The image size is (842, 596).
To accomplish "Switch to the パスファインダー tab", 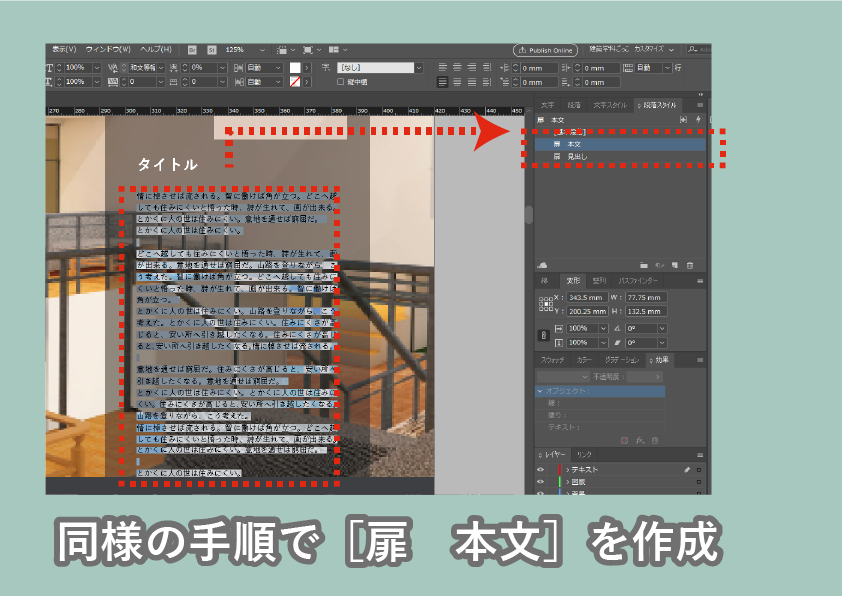I will pyautogui.click(x=637, y=281).
